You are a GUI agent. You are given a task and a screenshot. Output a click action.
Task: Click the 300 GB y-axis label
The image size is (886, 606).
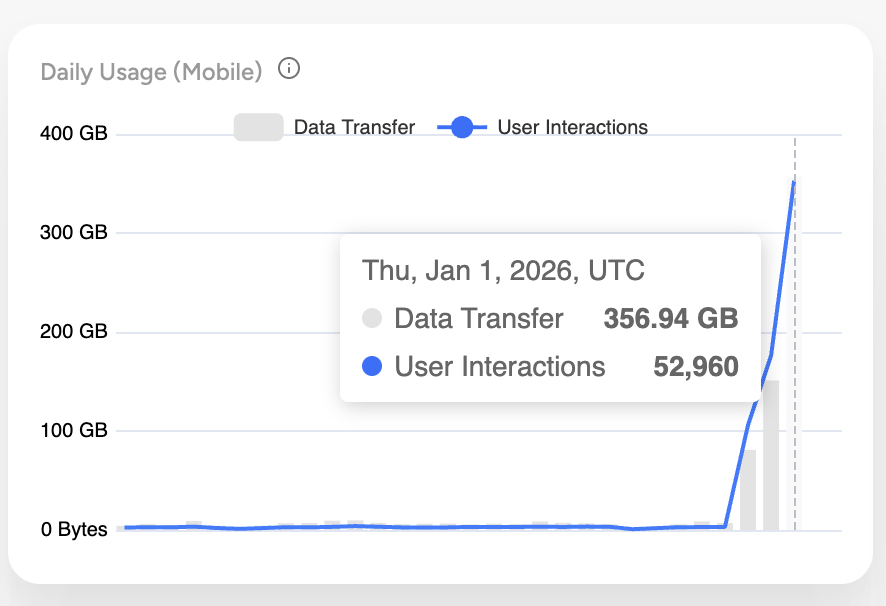(x=73, y=232)
